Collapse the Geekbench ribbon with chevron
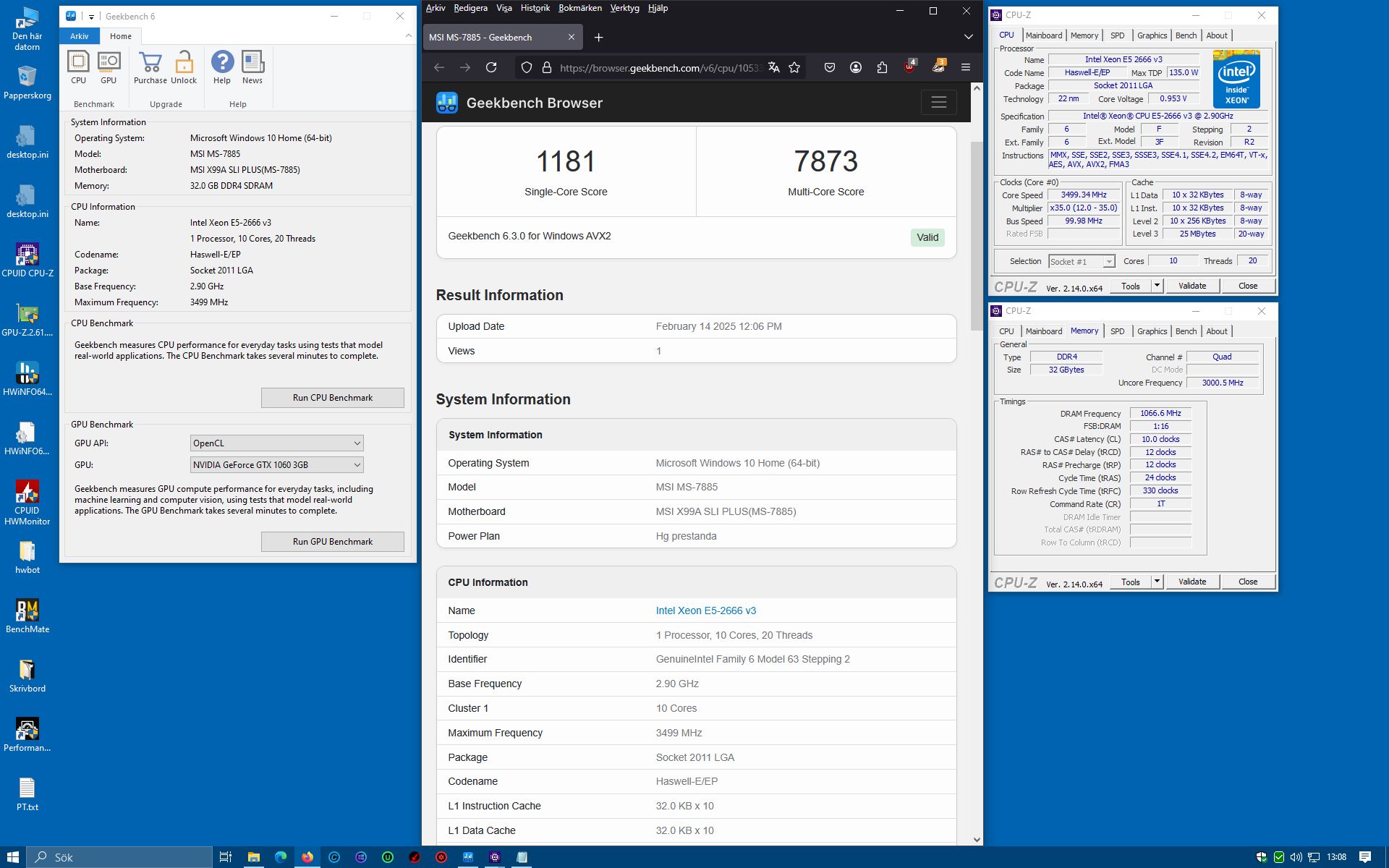Image resolution: width=1389 pixels, height=868 pixels. 409,35
